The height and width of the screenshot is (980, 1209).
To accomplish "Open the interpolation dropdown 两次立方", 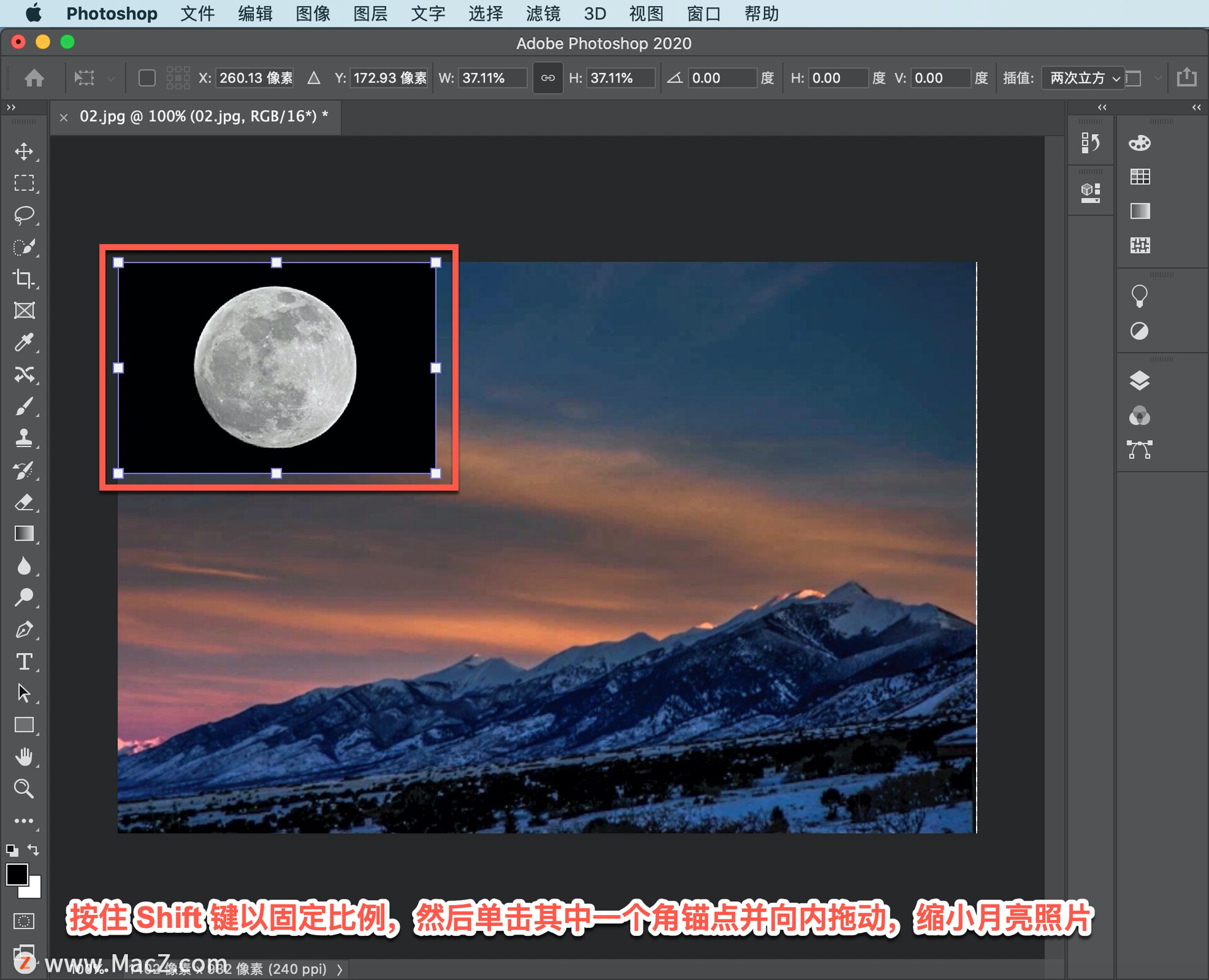I will tap(1083, 78).
